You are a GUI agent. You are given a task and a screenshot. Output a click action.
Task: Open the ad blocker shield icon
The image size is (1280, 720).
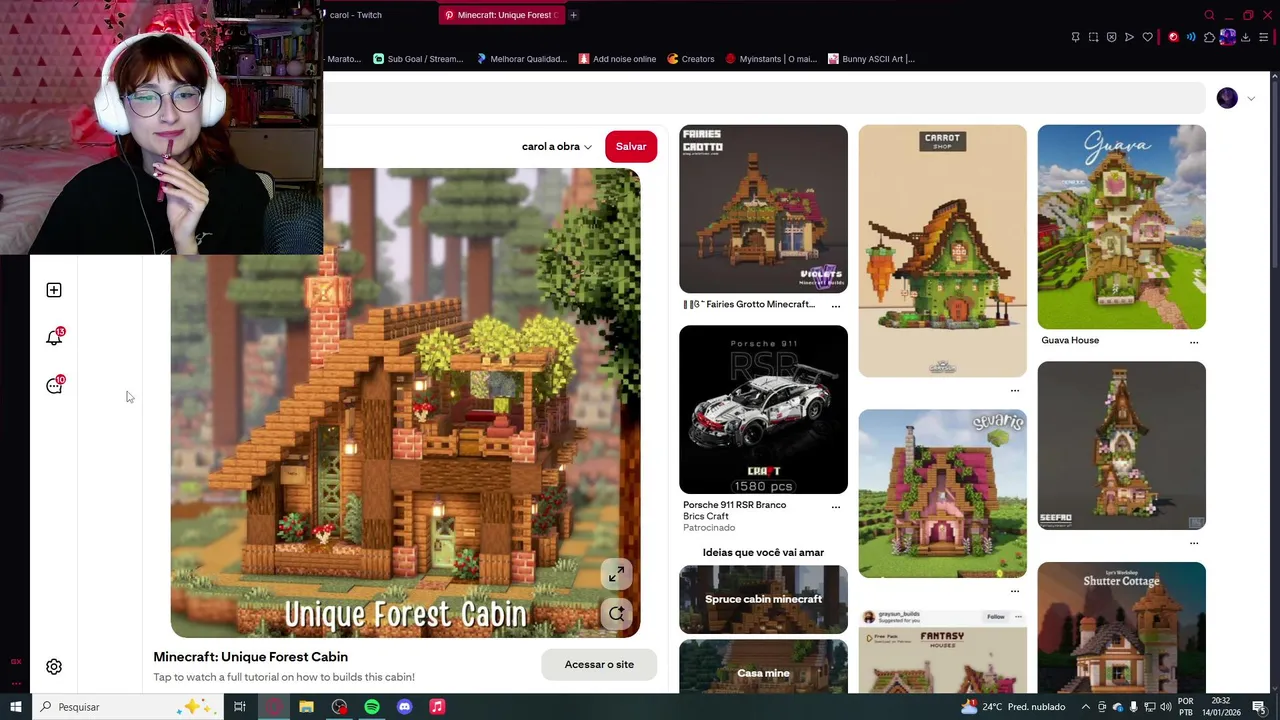tap(1111, 37)
